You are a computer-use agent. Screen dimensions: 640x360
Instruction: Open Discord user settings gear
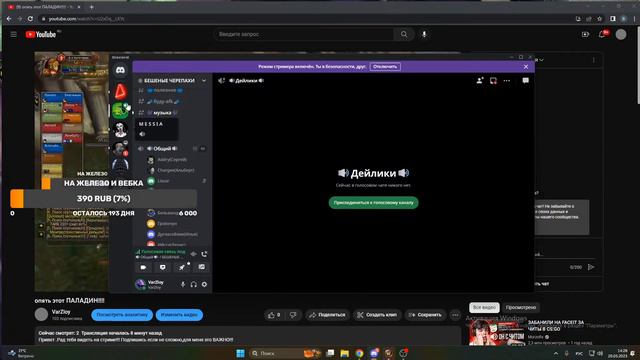[x=204, y=284]
